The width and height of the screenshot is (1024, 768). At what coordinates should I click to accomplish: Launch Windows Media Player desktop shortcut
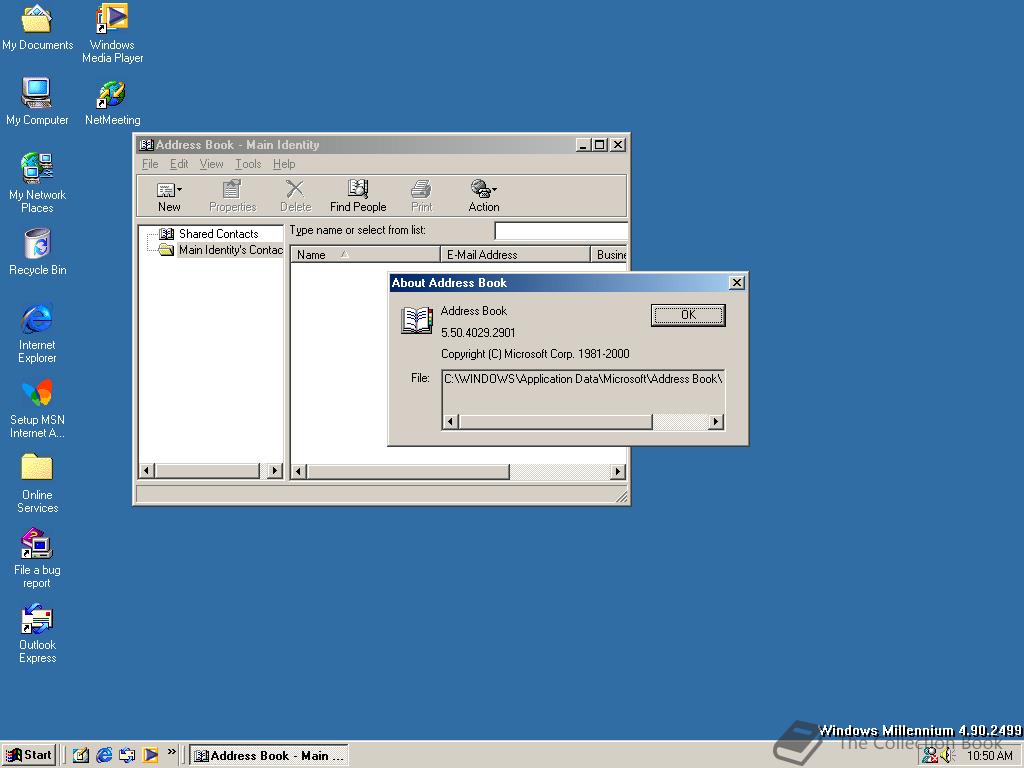112,33
